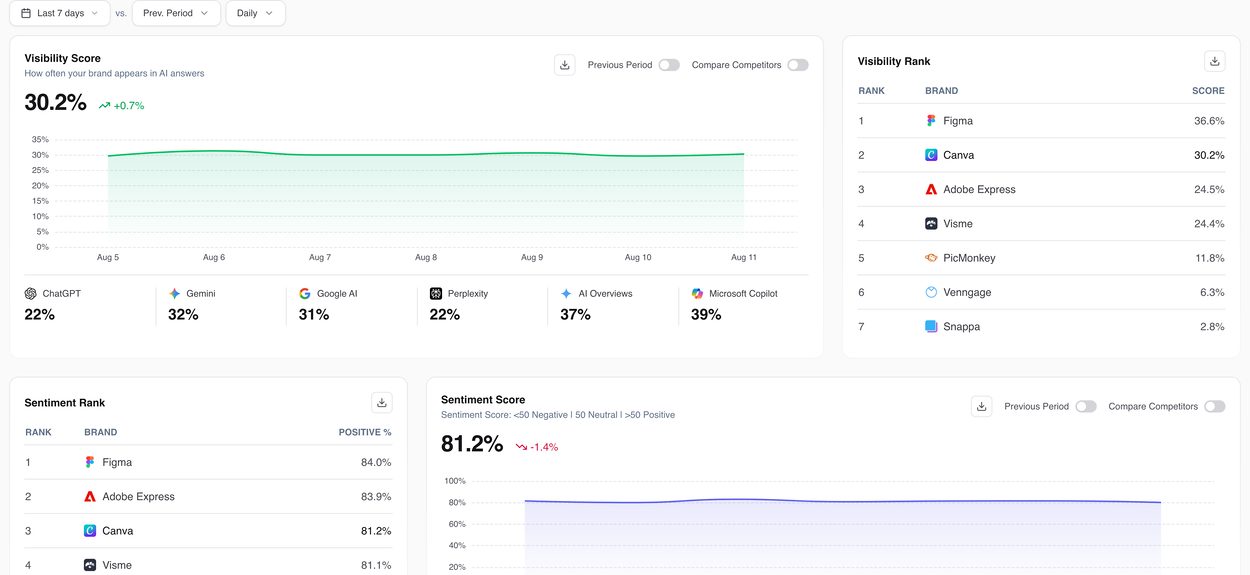Screen dimensions: 1250x575
Task: Enable Previous Period toggle for Visibility Score
Action: pos(669,65)
